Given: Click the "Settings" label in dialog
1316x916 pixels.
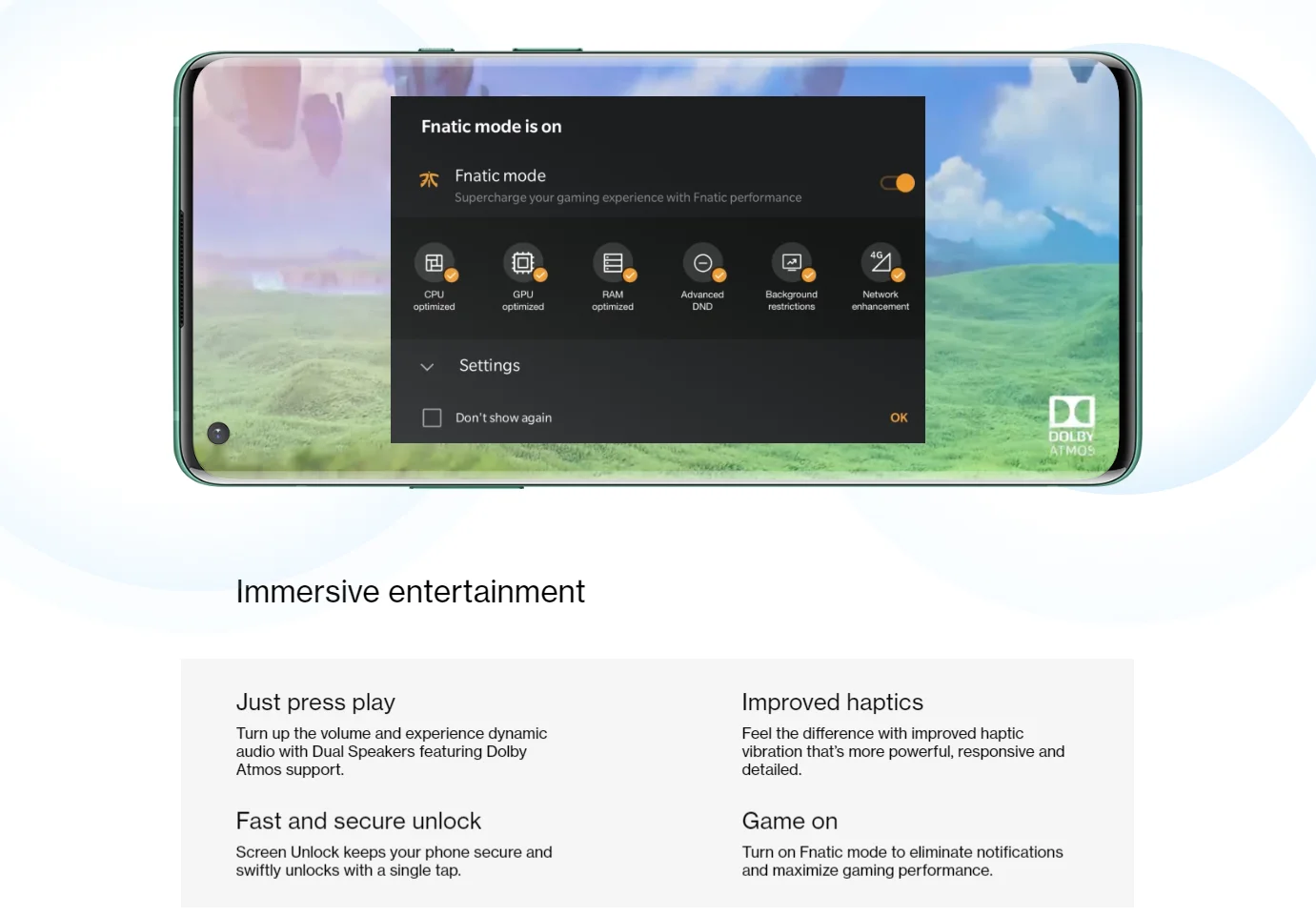Looking at the screenshot, I should (490, 365).
